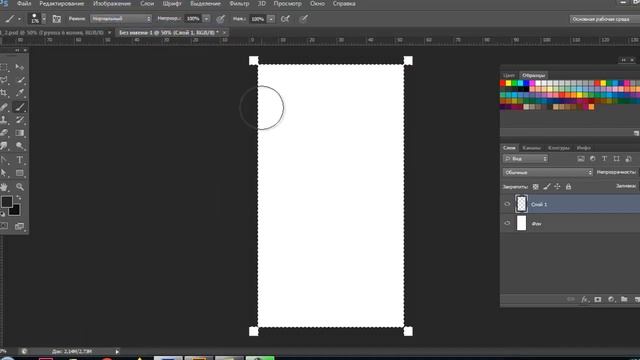The width and height of the screenshot is (640, 360).
Task: Swap foreground and background colors
Action: click(19, 198)
